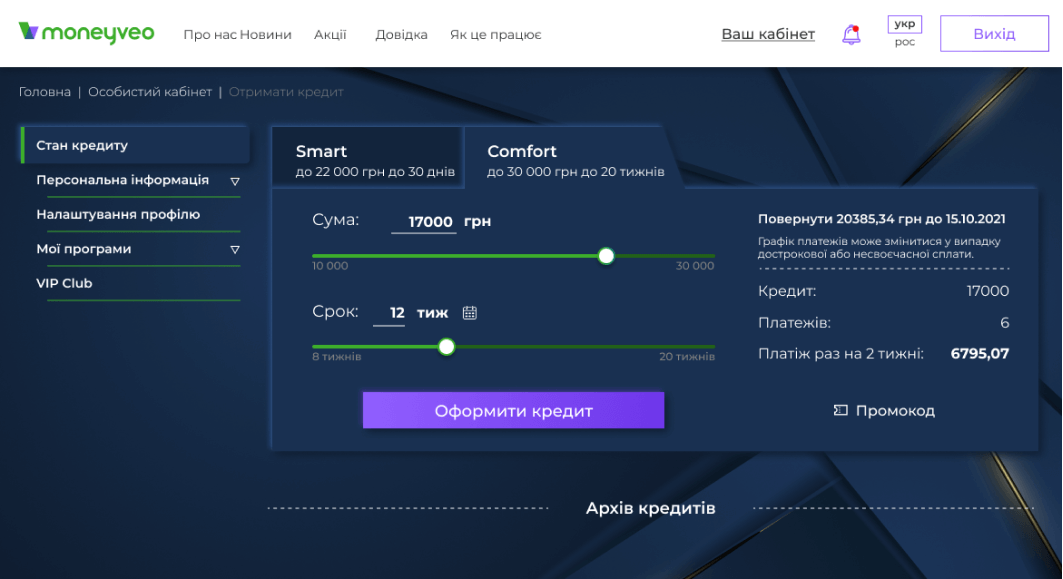Viewport: 1063px width, 579px height.
Task: Switch language to укр
Action: (x=904, y=24)
